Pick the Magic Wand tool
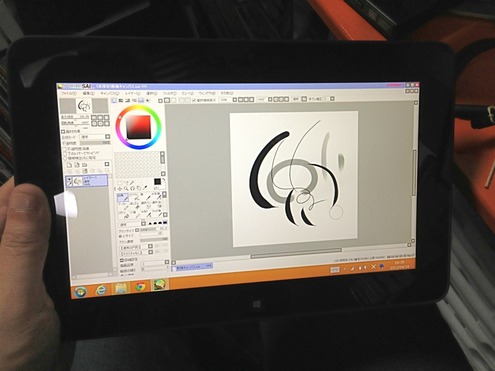The height and width of the screenshot is (371, 495). pos(132,182)
